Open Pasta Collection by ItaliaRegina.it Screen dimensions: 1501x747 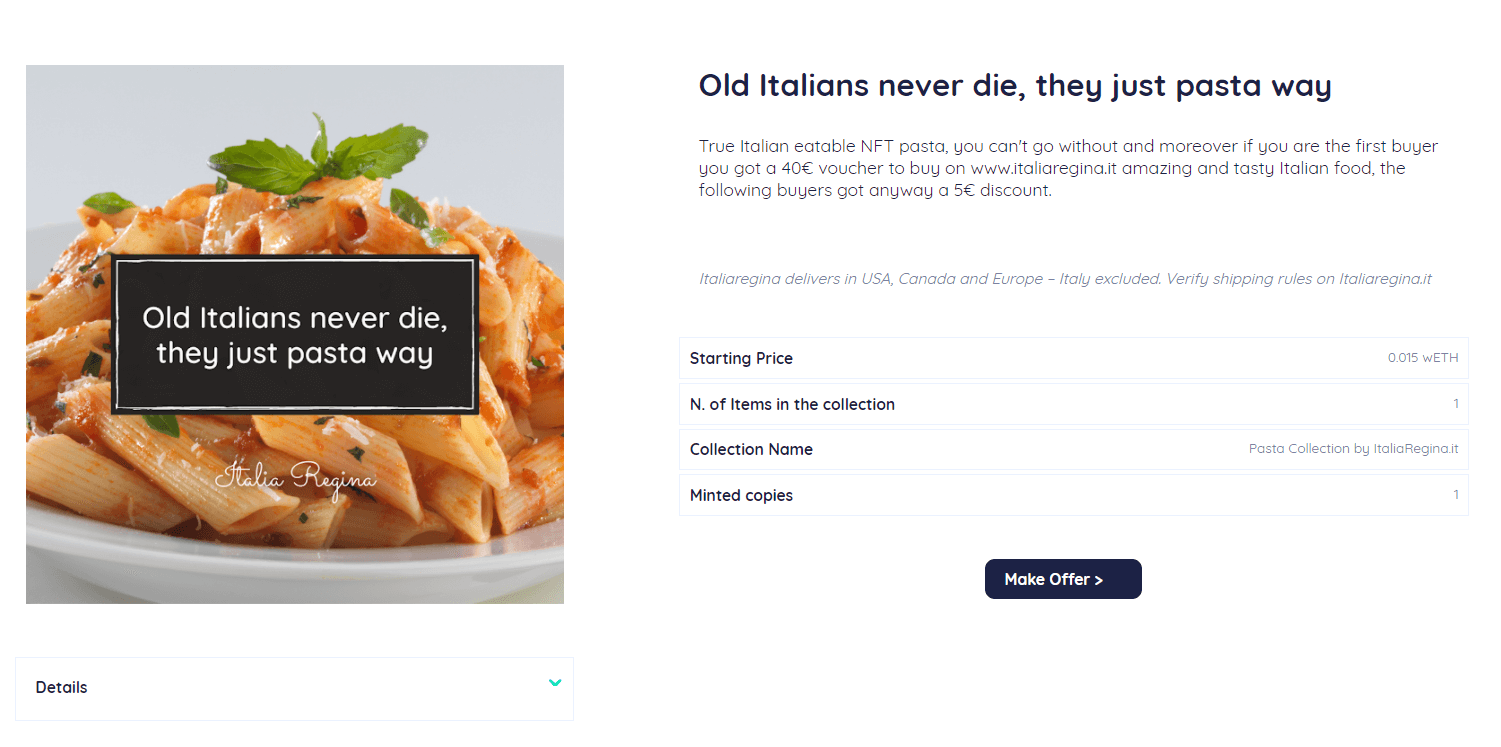click(1353, 449)
